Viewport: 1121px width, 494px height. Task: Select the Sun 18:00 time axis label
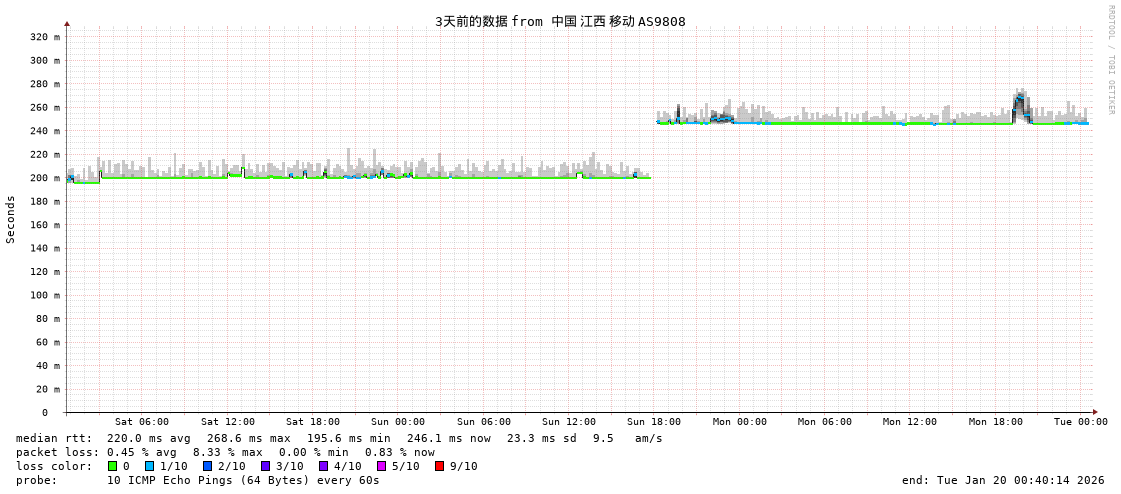(x=654, y=422)
